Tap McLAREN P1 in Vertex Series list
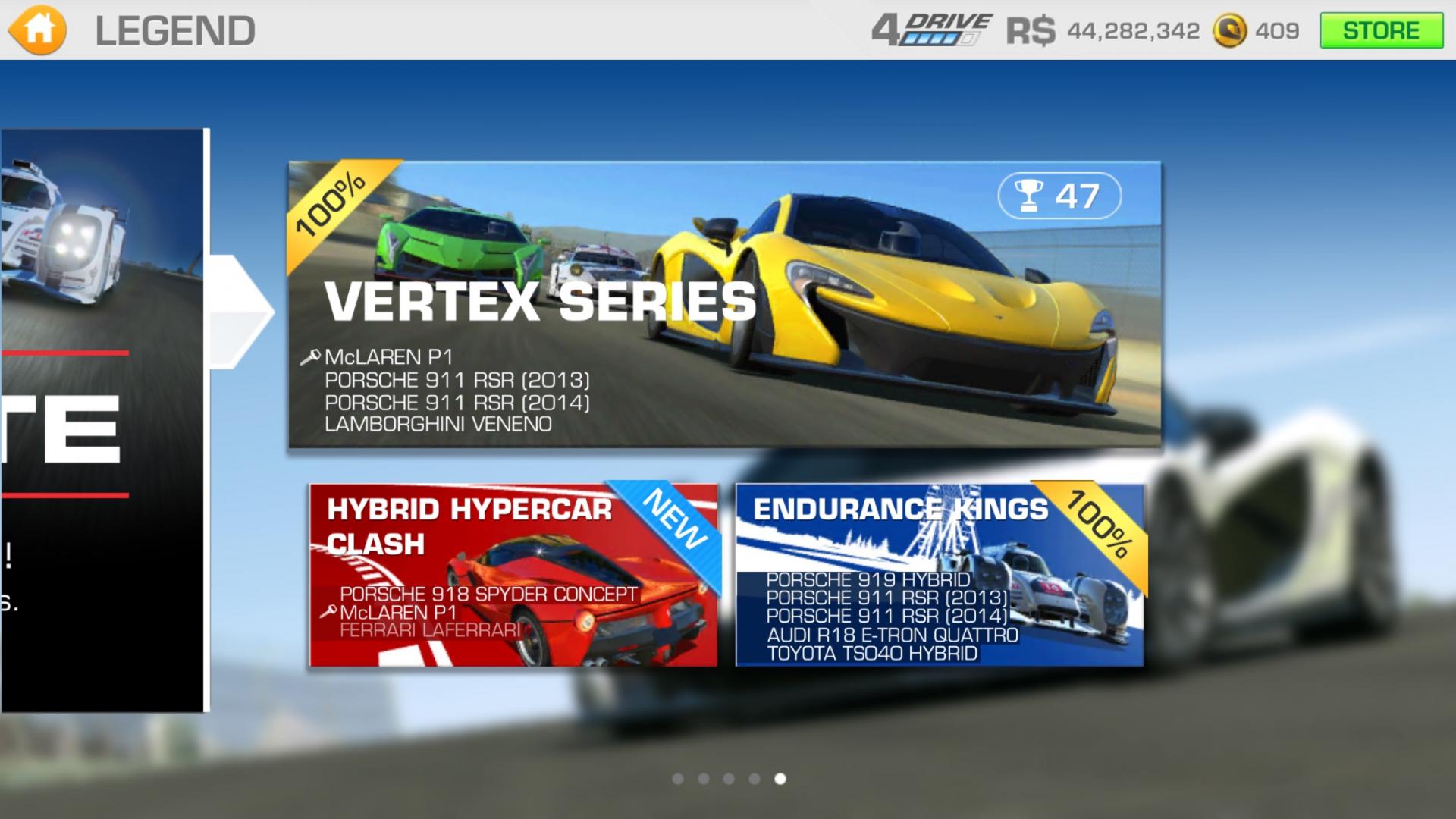This screenshot has height=819, width=1456. [x=389, y=357]
